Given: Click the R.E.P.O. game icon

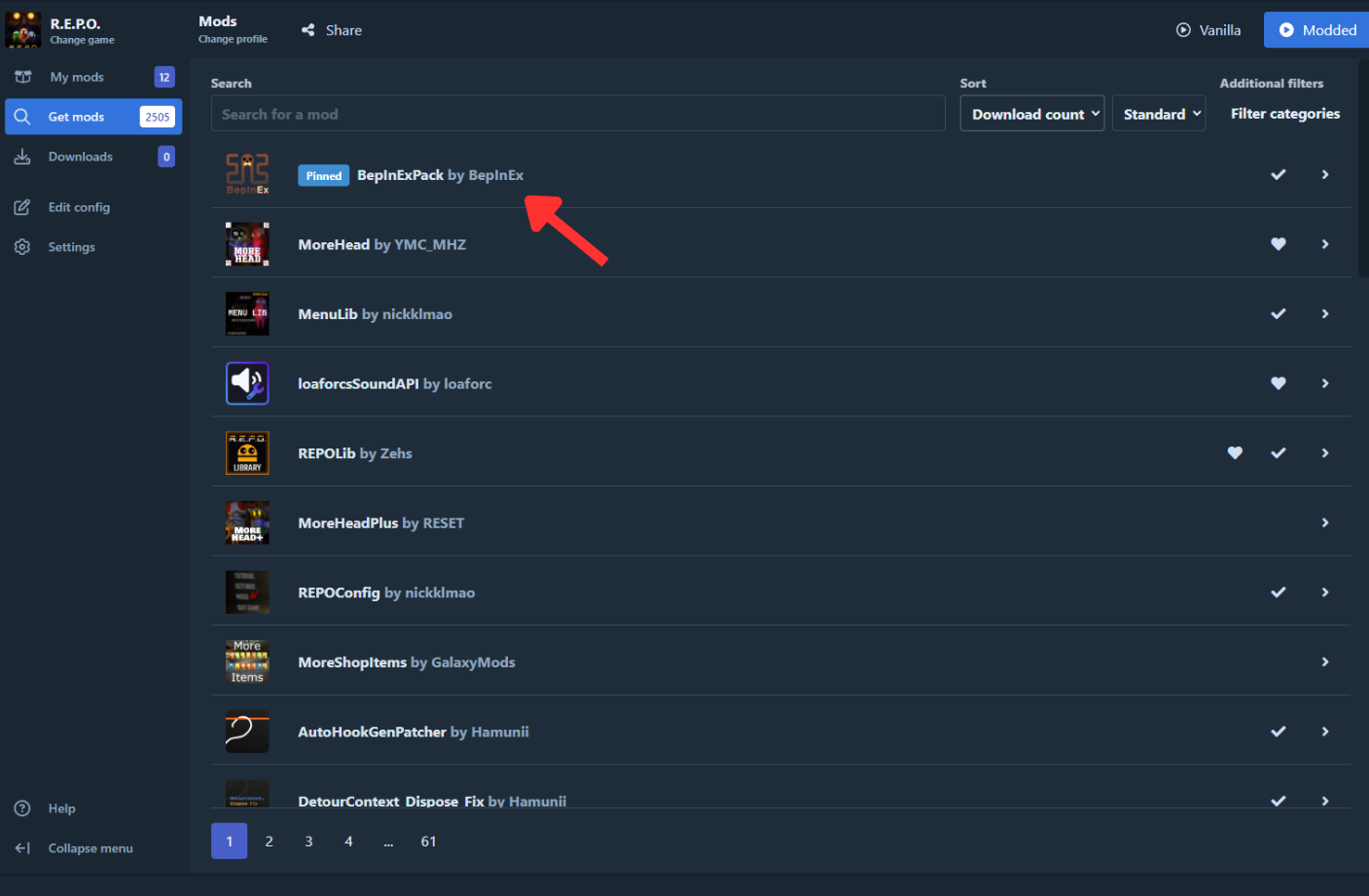Looking at the screenshot, I should pyautogui.click(x=23, y=29).
